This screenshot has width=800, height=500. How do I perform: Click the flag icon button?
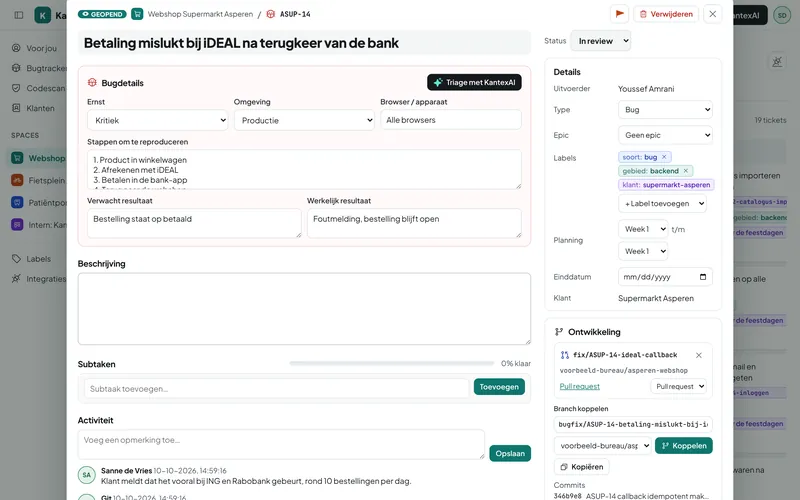pyautogui.click(x=619, y=14)
